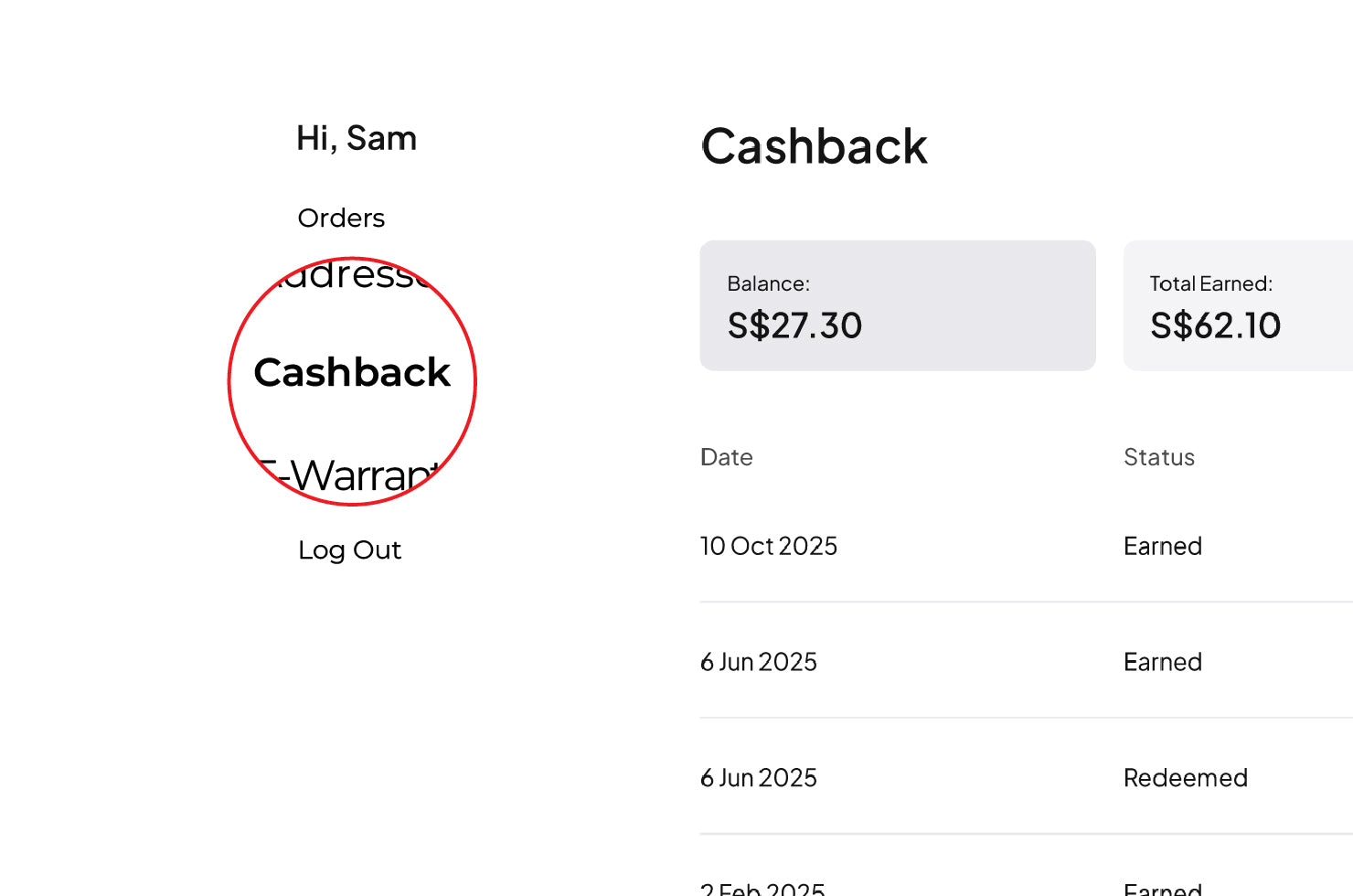Image resolution: width=1353 pixels, height=896 pixels.
Task: Click the S$27.30 balance amount
Action: 794,325
